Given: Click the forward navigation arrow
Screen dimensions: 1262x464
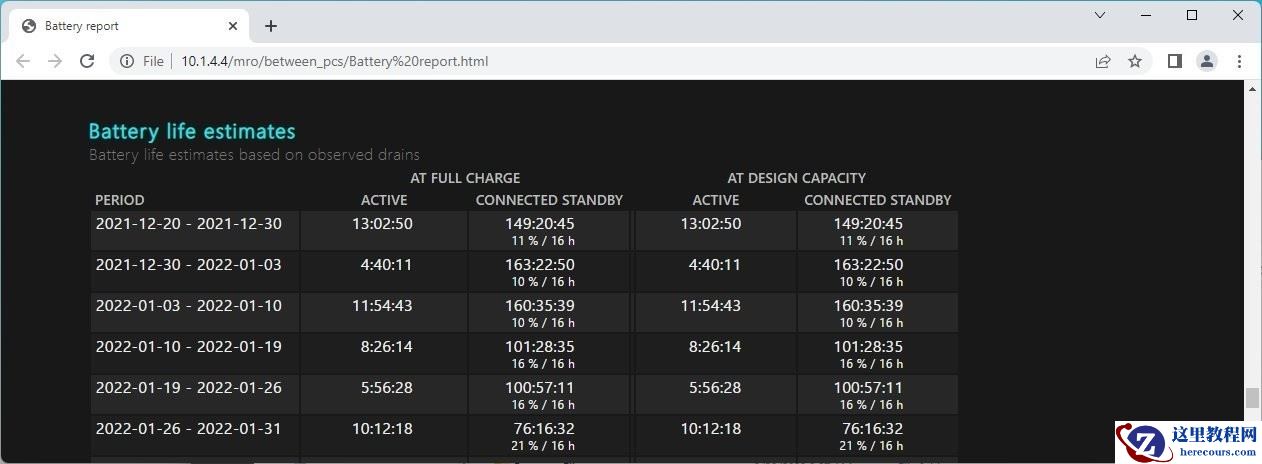Looking at the screenshot, I should coord(55,61).
